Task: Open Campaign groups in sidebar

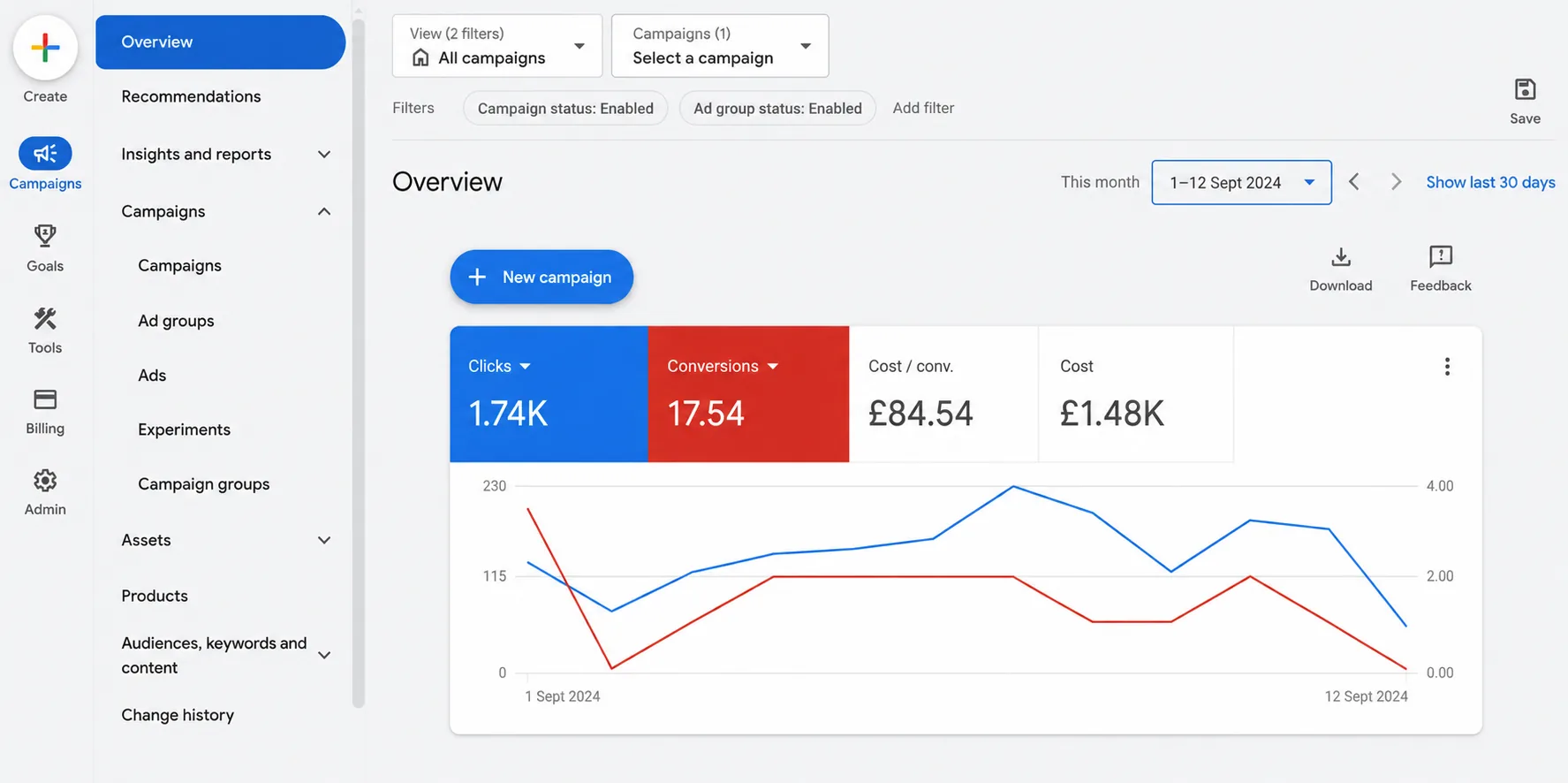Action: click(203, 484)
